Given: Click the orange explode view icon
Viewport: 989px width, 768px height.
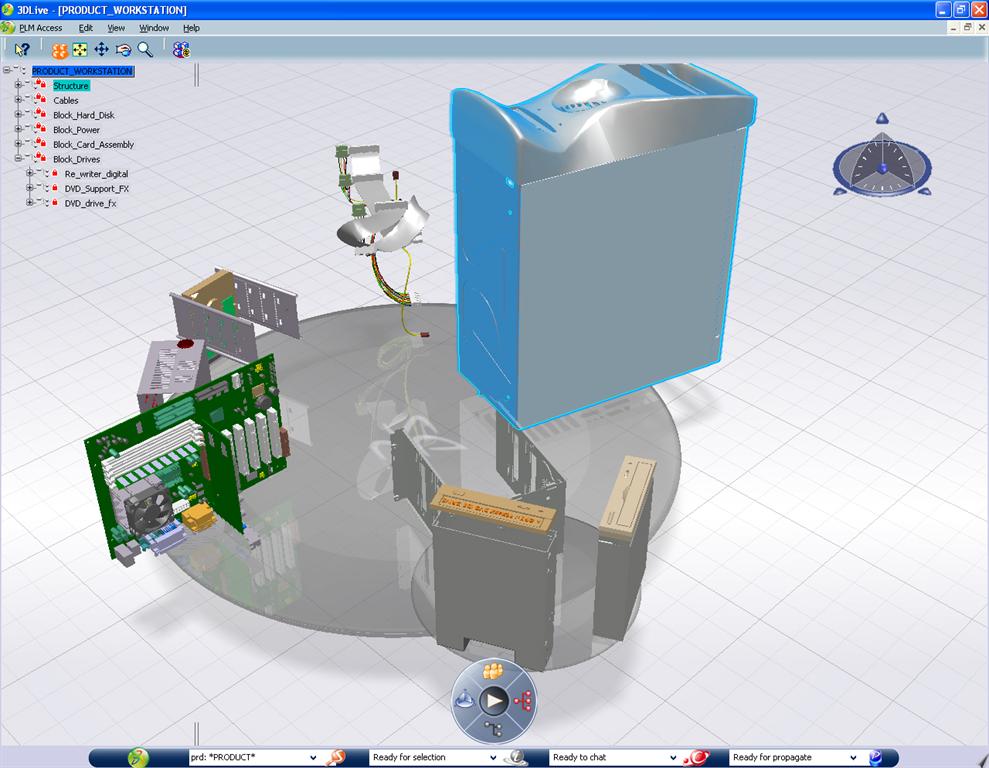Looking at the screenshot, I should [60, 49].
